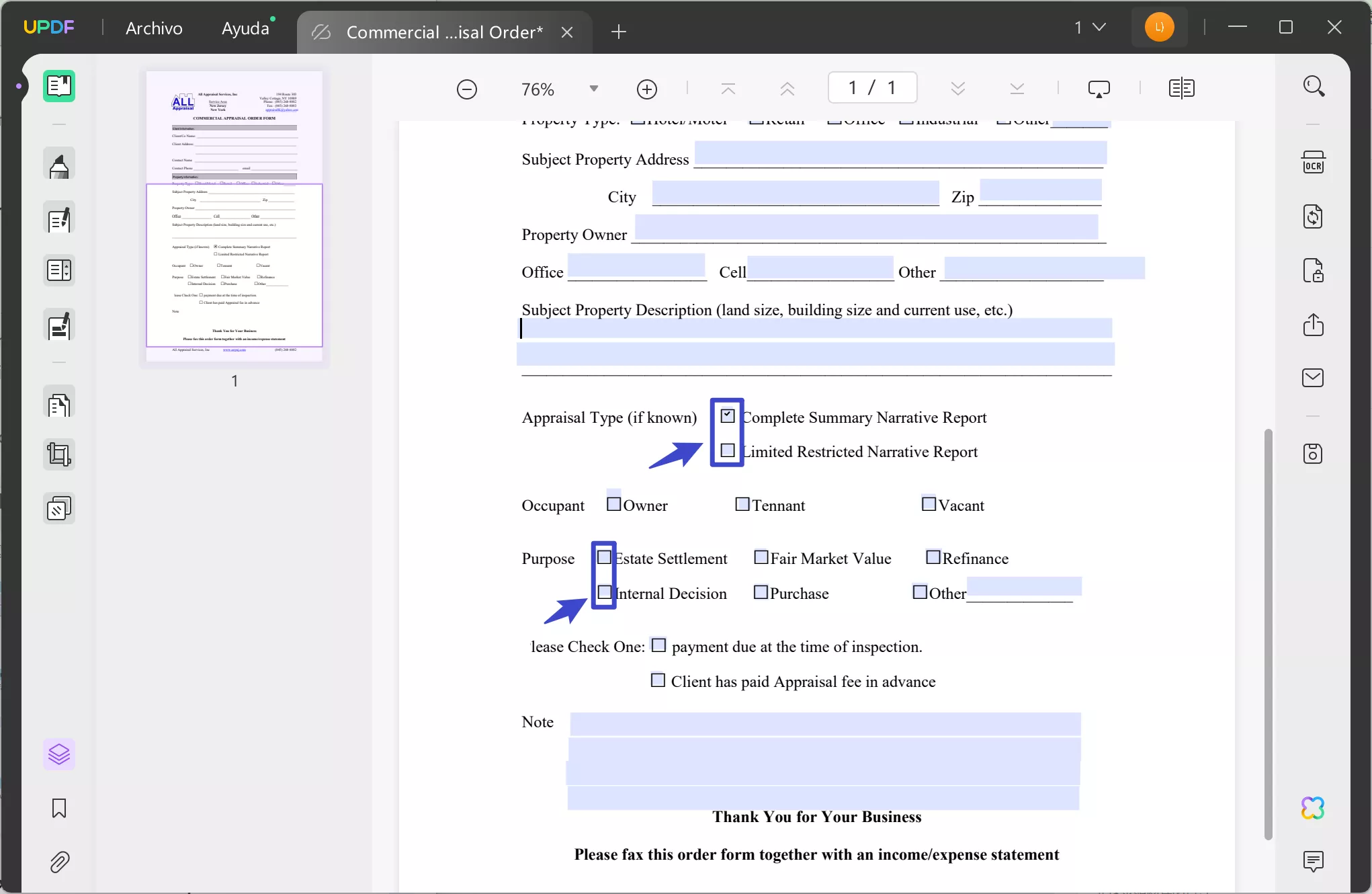Viewport: 1372px width, 894px height.
Task: Check Limited Restricted Narrative Report
Action: tap(728, 450)
